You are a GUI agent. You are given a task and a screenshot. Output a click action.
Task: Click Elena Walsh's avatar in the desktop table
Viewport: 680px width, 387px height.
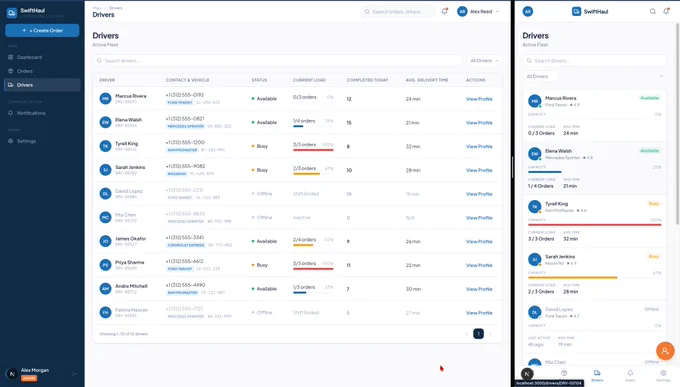pyautogui.click(x=105, y=122)
